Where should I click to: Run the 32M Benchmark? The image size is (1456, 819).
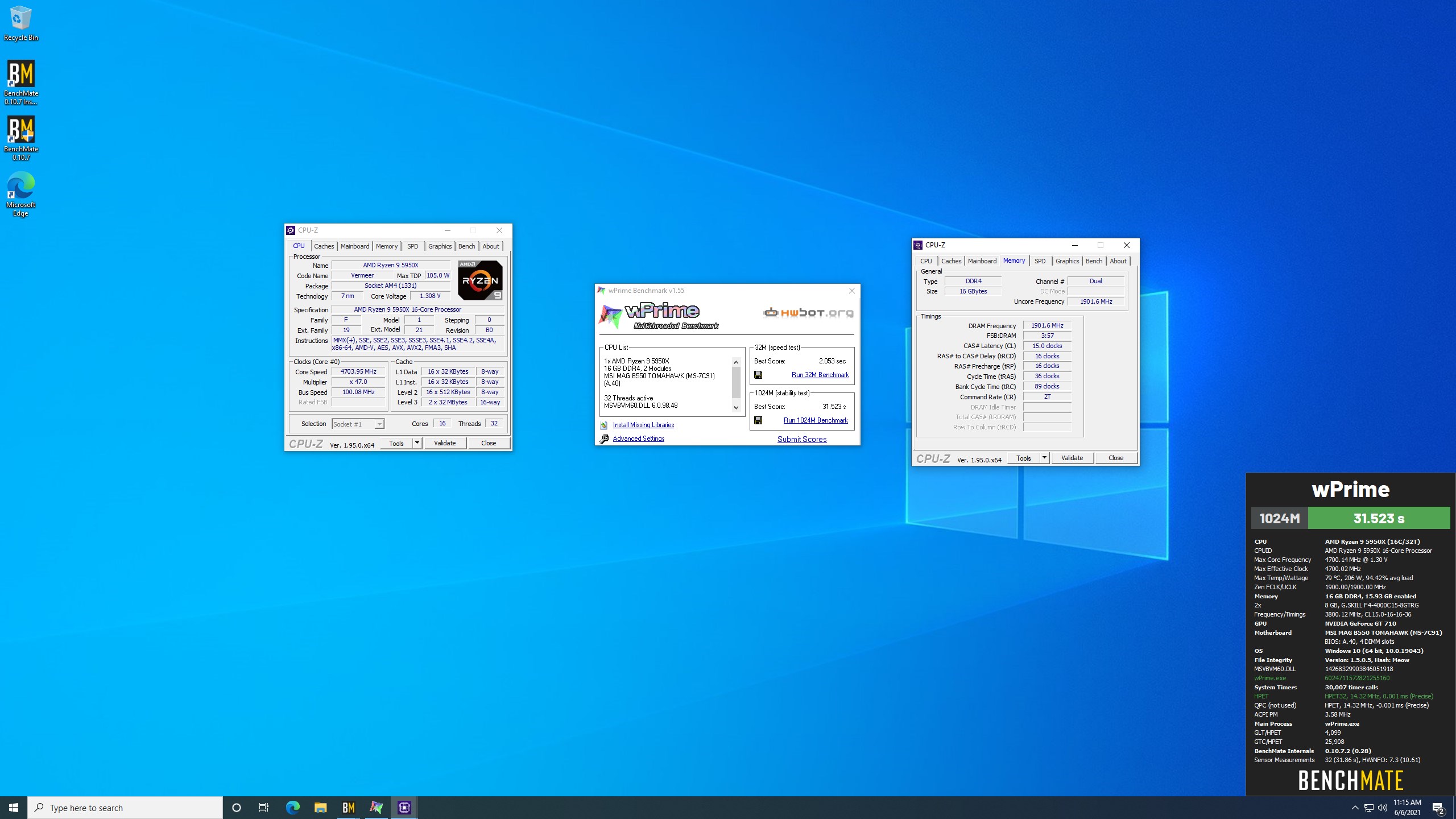coord(820,375)
